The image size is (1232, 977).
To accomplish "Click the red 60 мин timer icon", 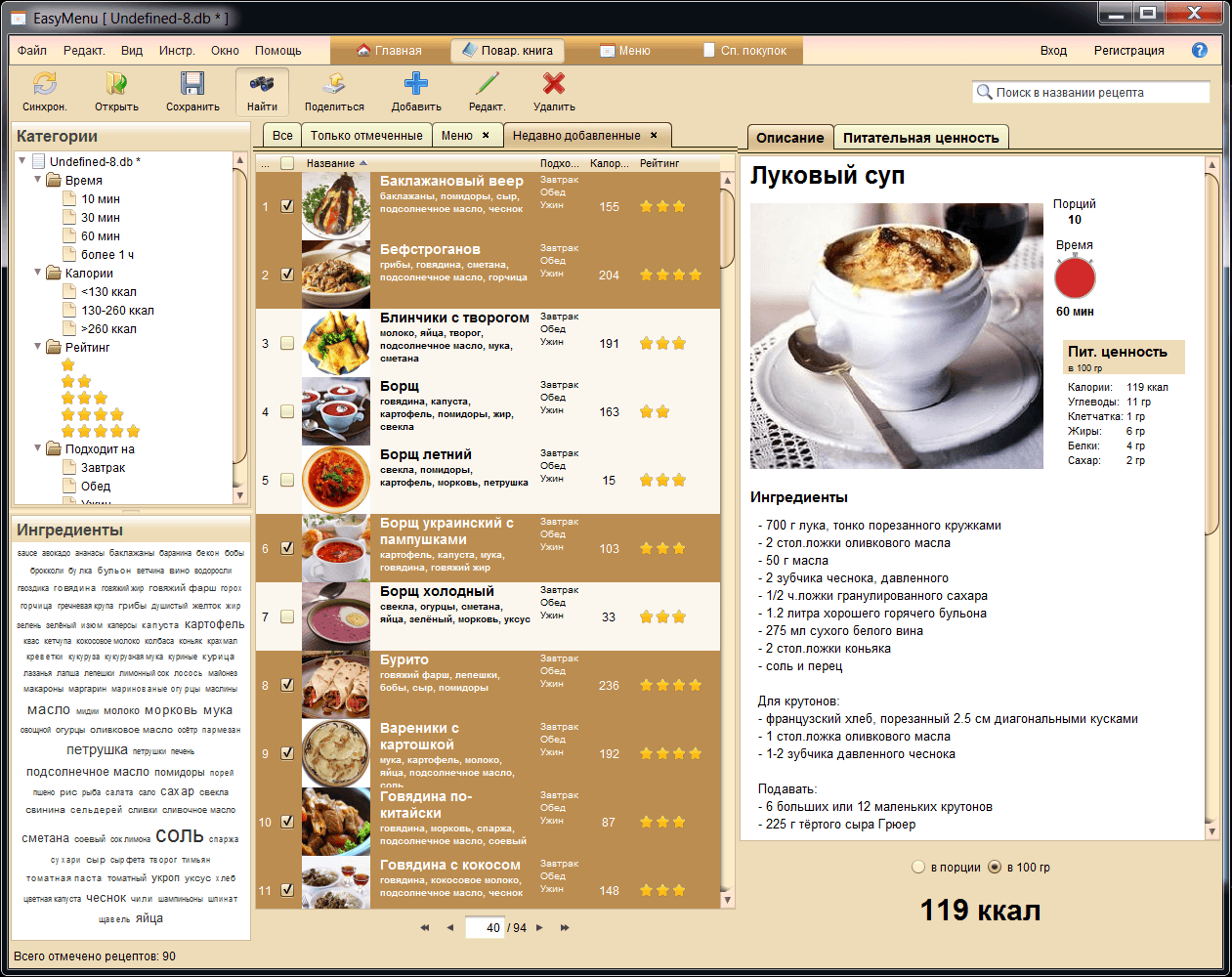I will [x=1075, y=277].
